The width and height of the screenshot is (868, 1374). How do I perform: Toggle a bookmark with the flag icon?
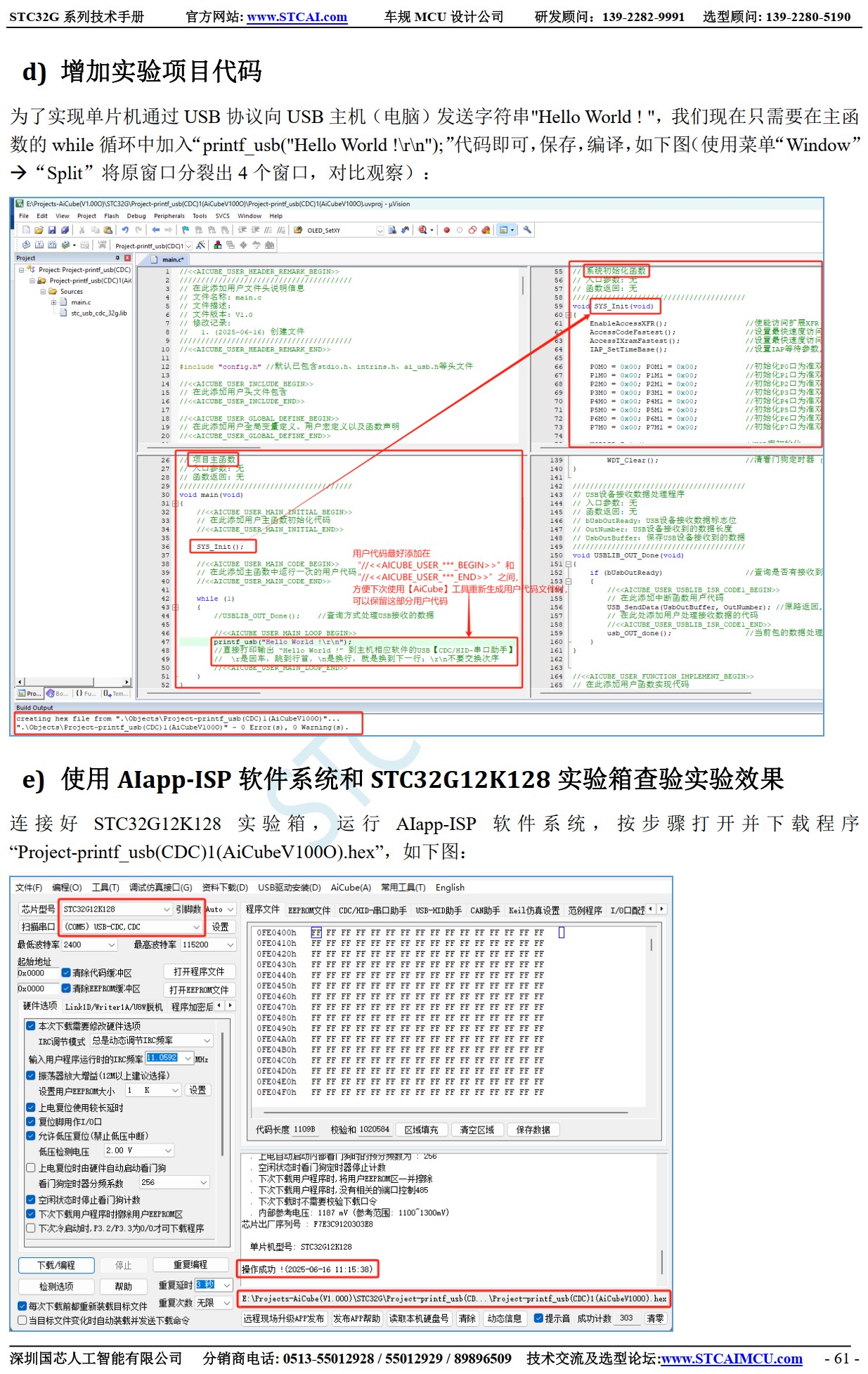[x=186, y=230]
